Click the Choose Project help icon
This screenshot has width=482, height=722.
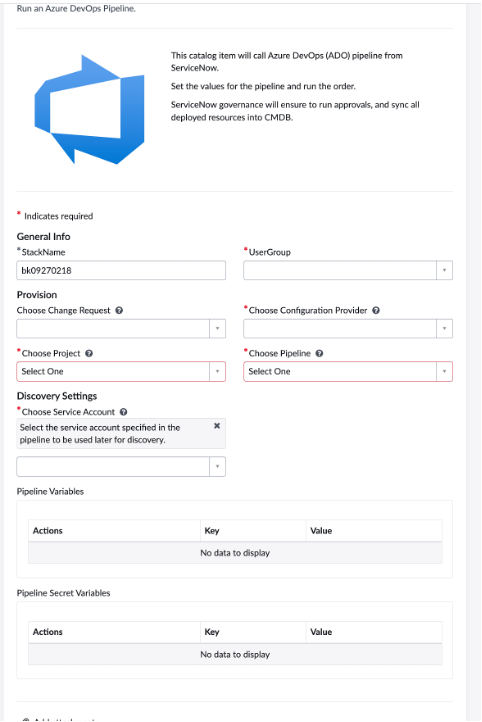[89, 353]
